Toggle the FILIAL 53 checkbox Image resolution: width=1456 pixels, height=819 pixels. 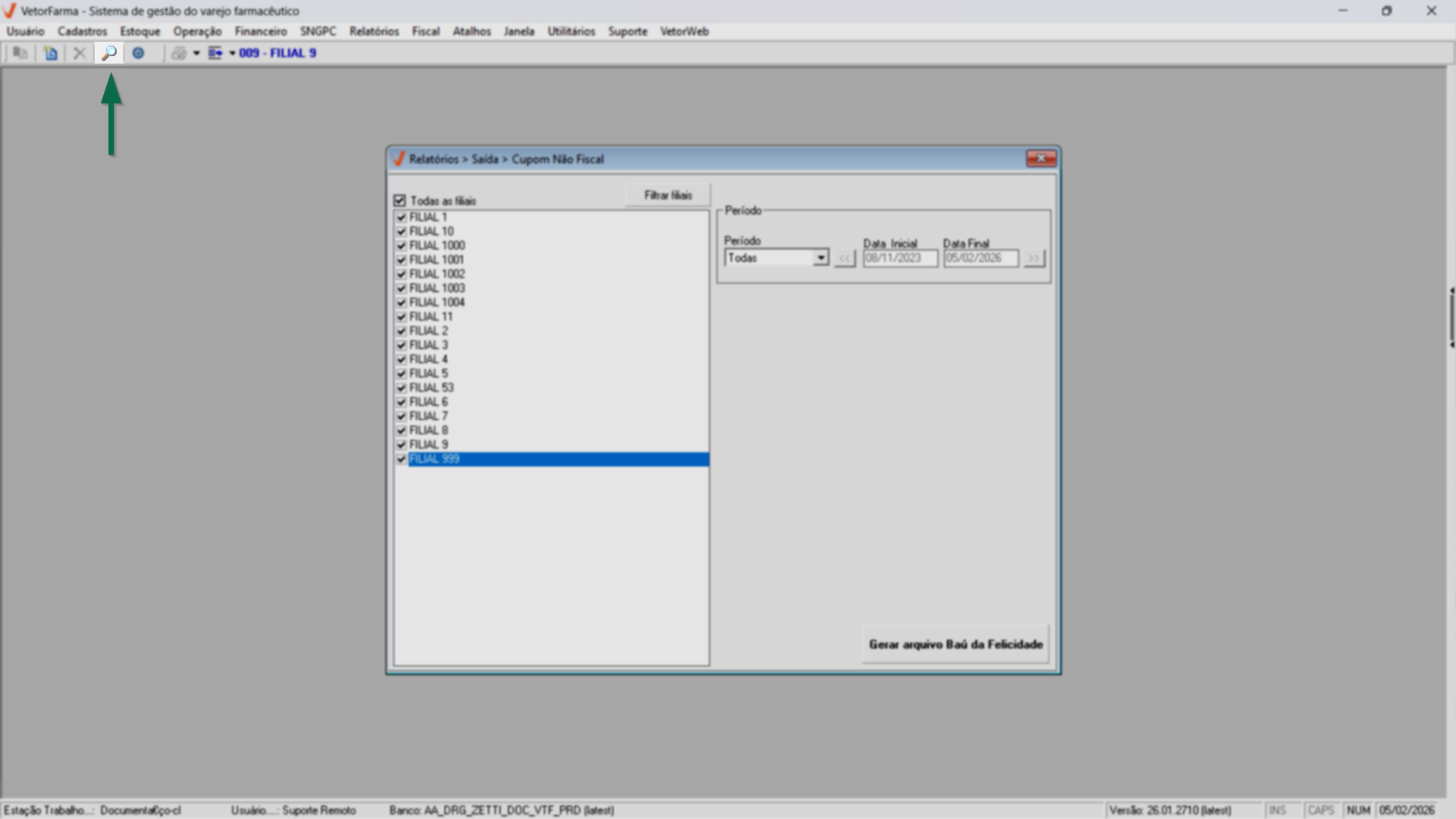pos(402,388)
